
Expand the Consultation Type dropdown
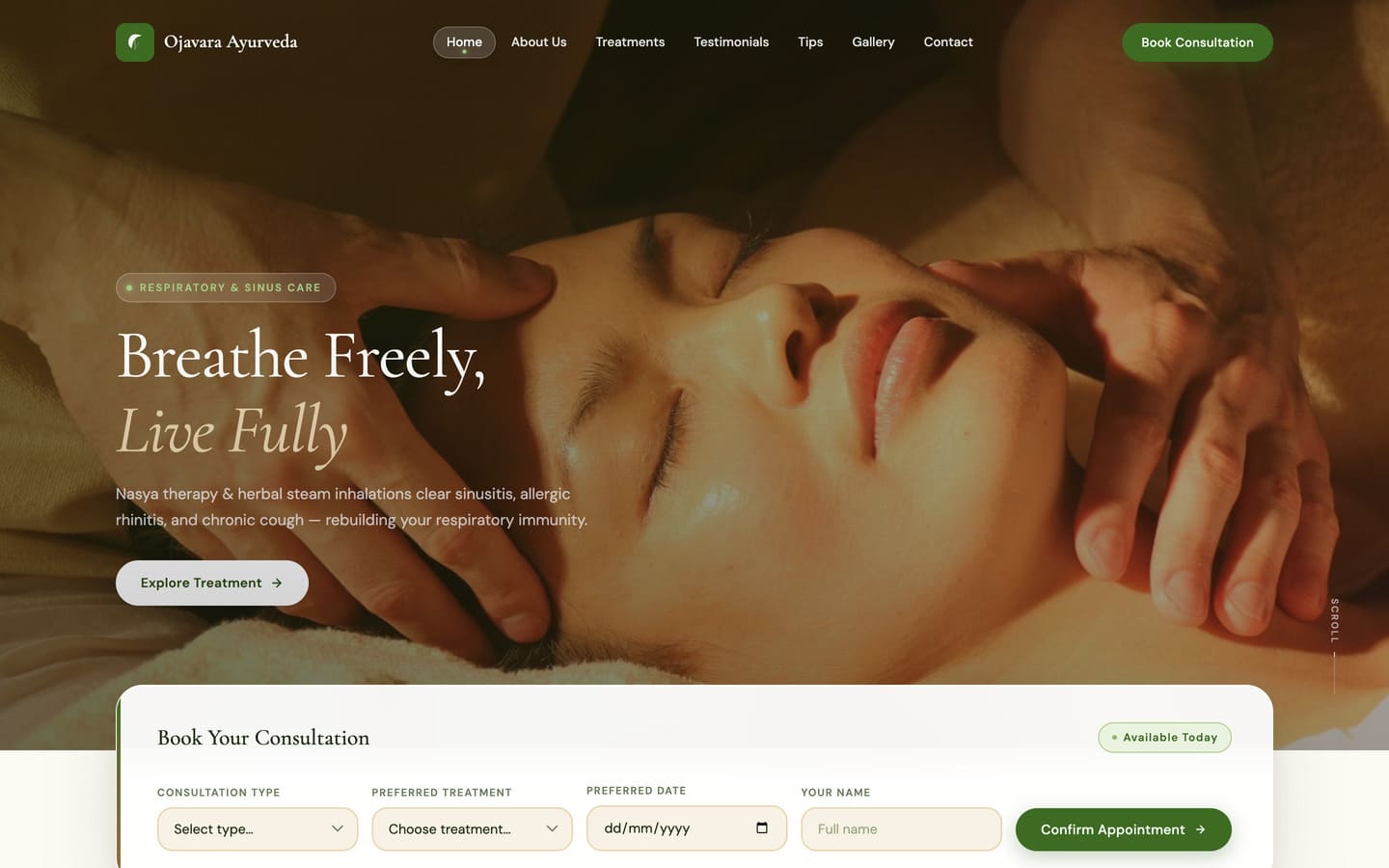(258, 829)
